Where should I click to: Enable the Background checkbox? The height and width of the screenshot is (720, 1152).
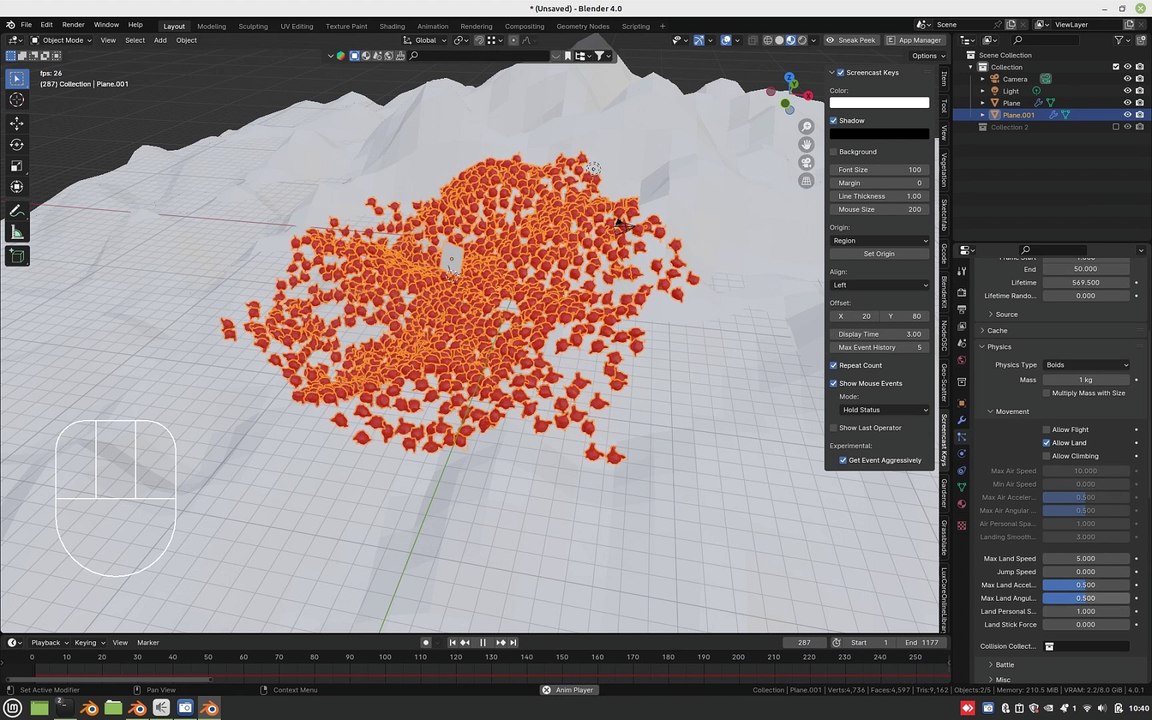834,152
